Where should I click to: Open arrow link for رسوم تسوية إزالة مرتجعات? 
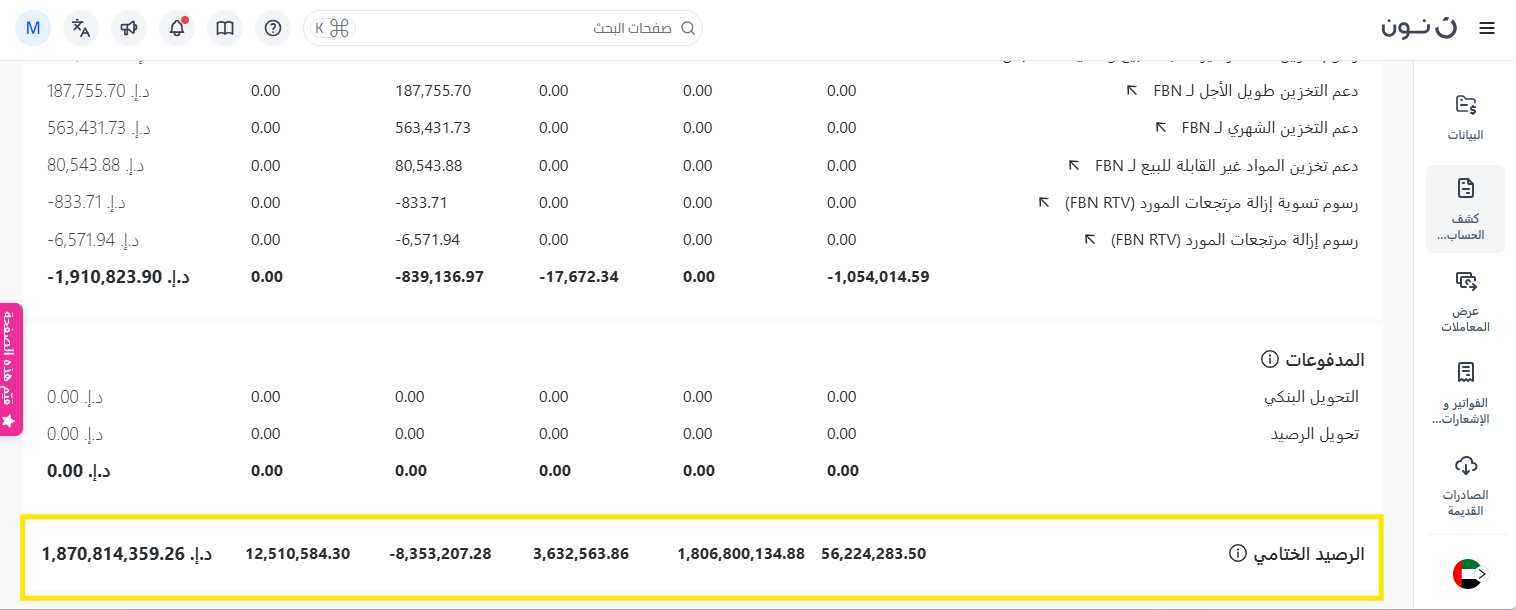[1043, 202]
